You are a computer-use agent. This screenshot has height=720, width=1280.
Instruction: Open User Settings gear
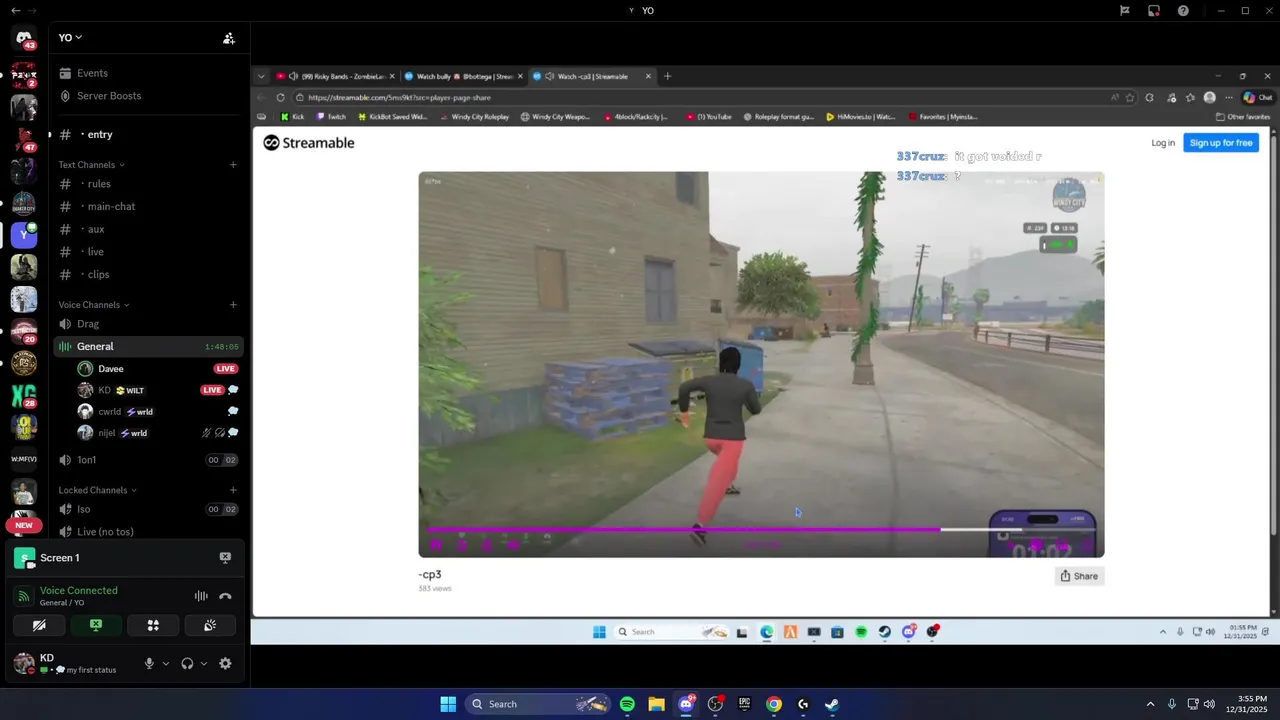coord(225,663)
